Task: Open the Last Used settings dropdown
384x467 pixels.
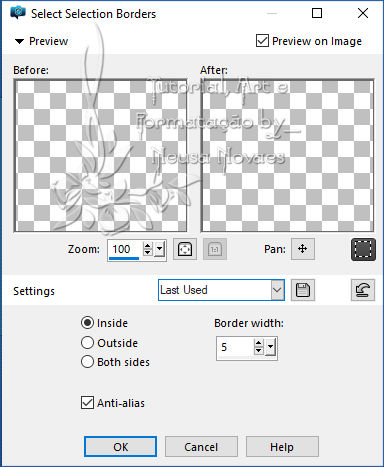Action: pos(221,290)
